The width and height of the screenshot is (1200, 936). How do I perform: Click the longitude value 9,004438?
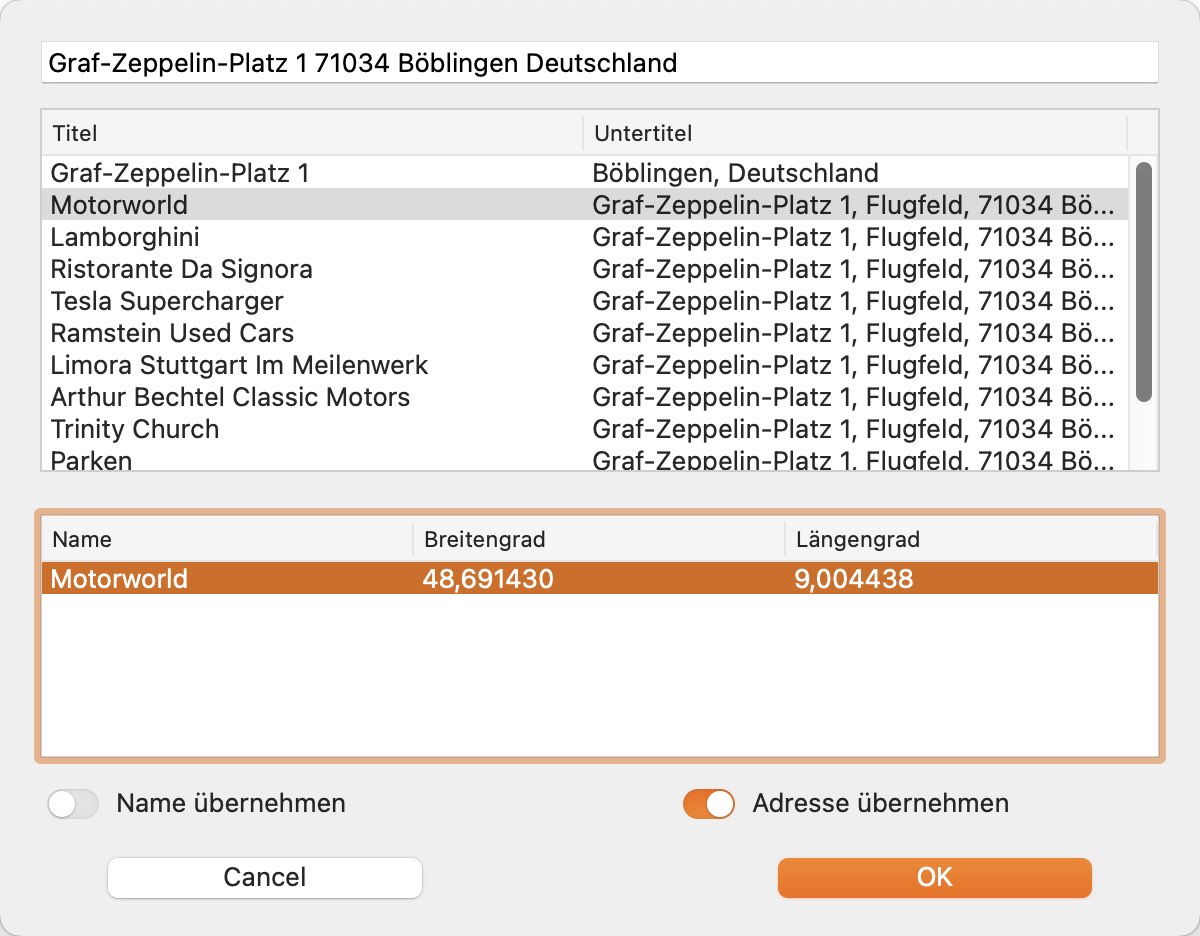tap(854, 578)
